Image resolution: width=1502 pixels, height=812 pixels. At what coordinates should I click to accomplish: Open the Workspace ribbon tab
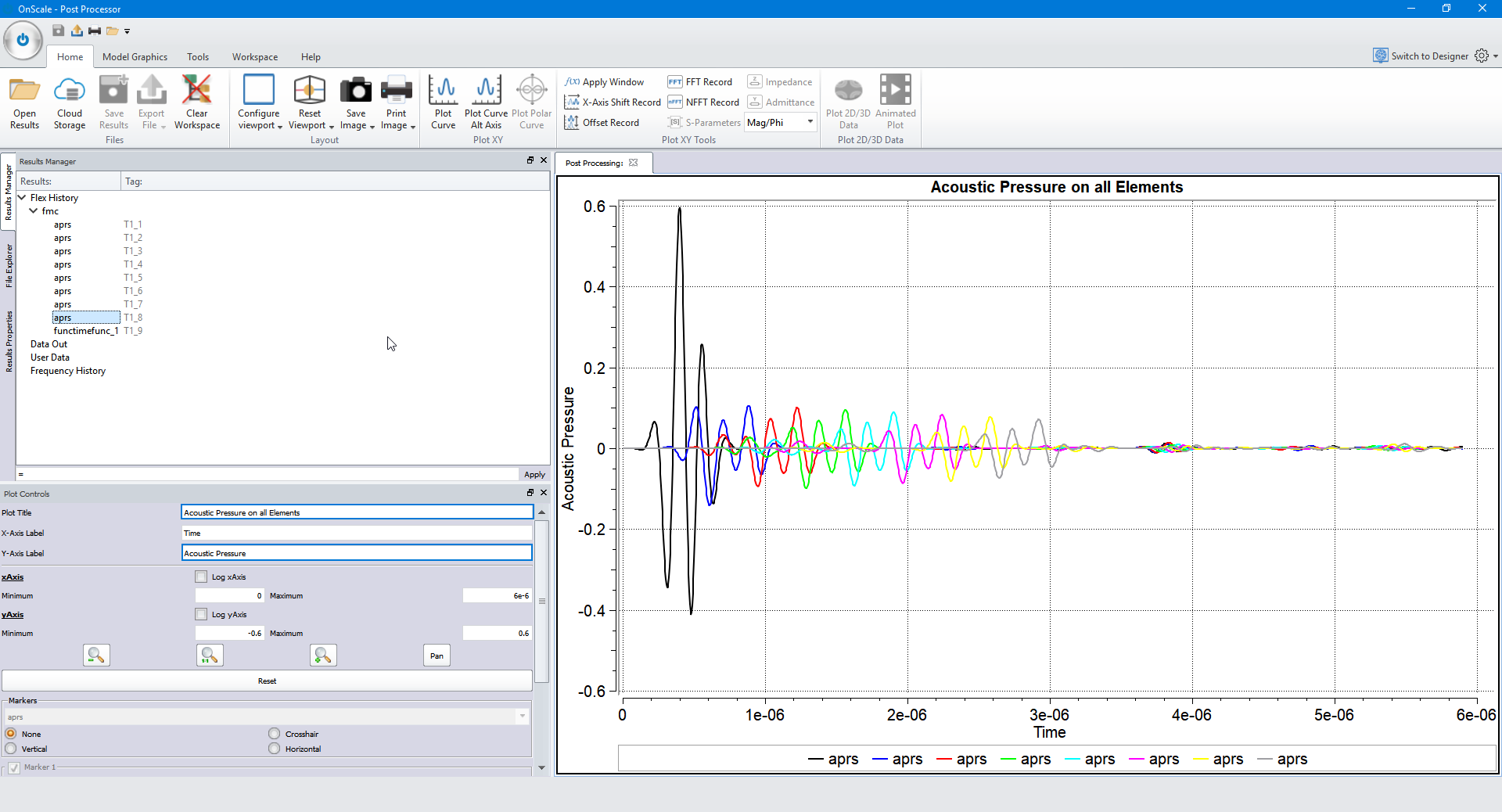254,57
